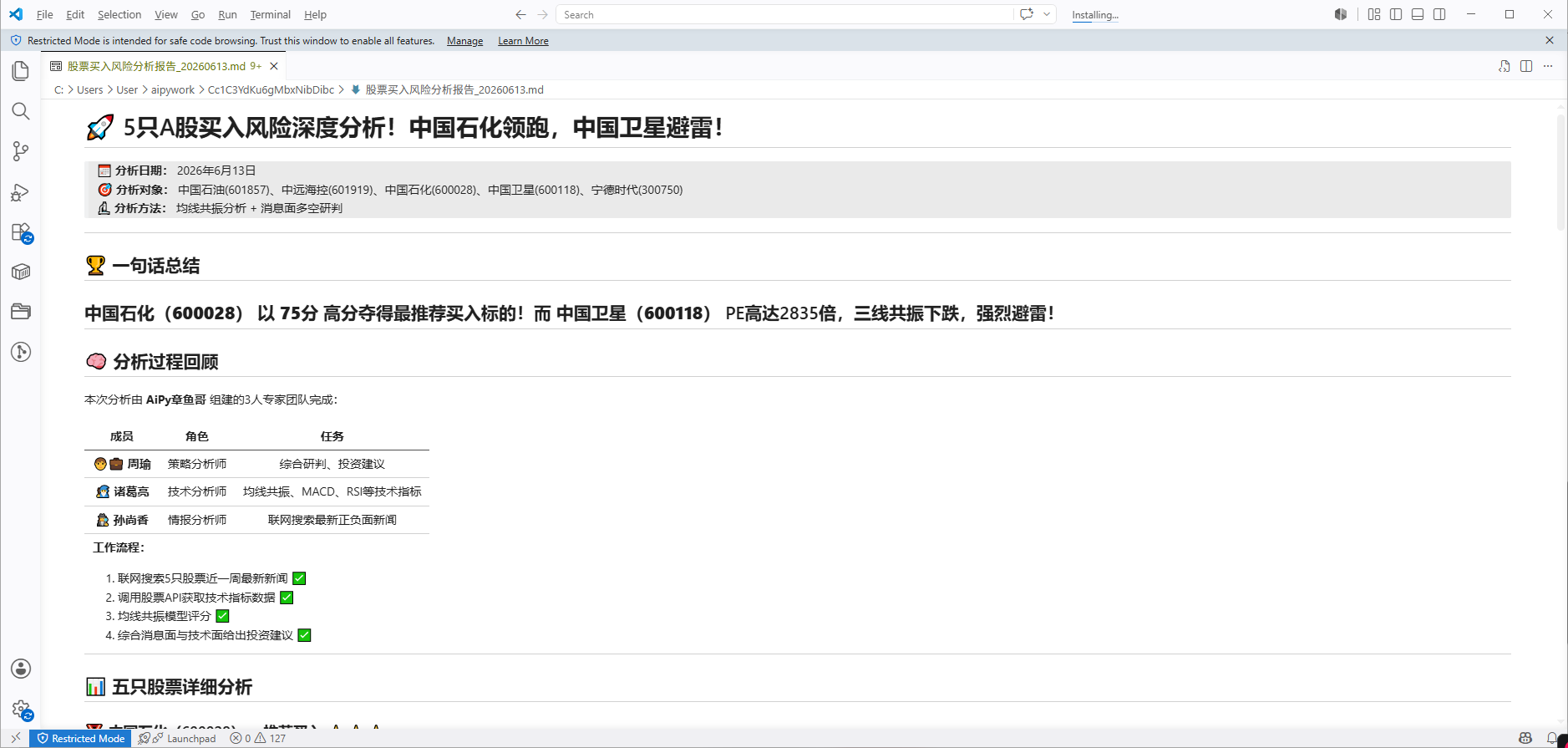Click the 分析过程回顾 heading

click(152, 362)
